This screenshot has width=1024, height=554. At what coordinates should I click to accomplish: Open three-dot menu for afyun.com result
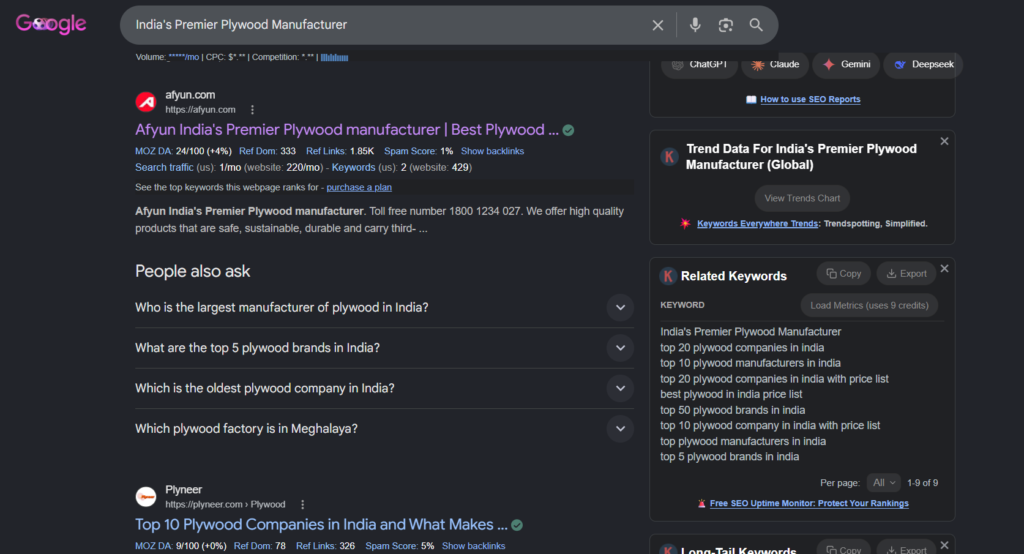pyautogui.click(x=252, y=110)
